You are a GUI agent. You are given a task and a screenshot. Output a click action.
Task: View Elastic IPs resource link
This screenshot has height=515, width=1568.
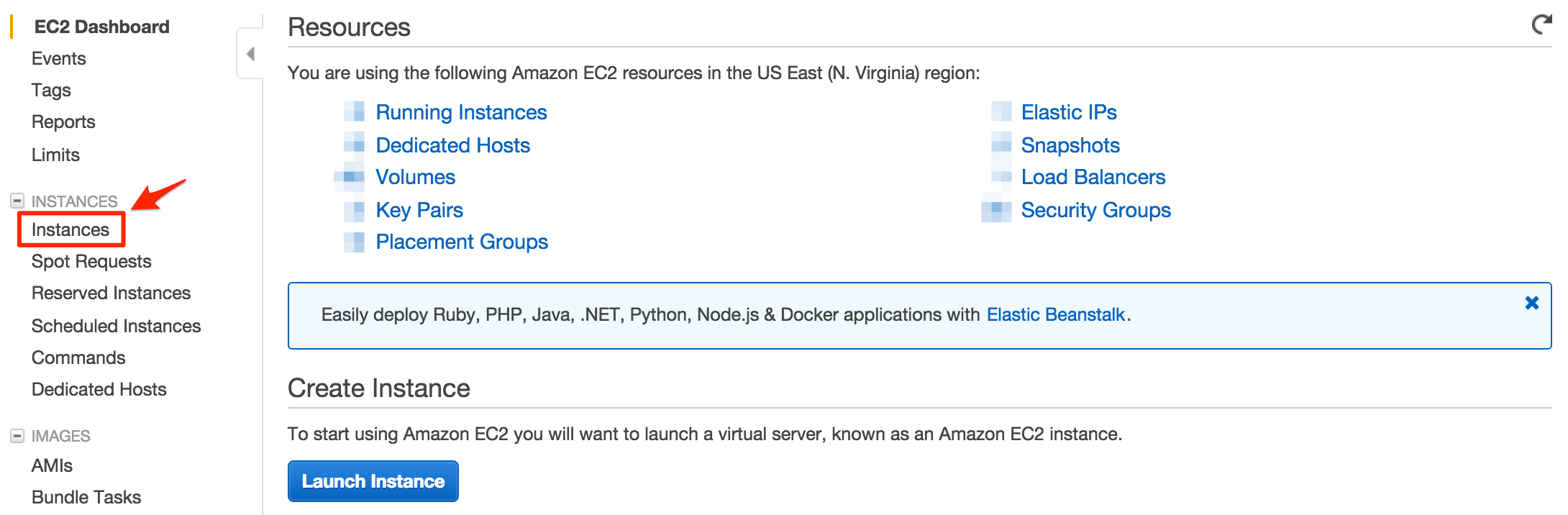[1069, 112]
